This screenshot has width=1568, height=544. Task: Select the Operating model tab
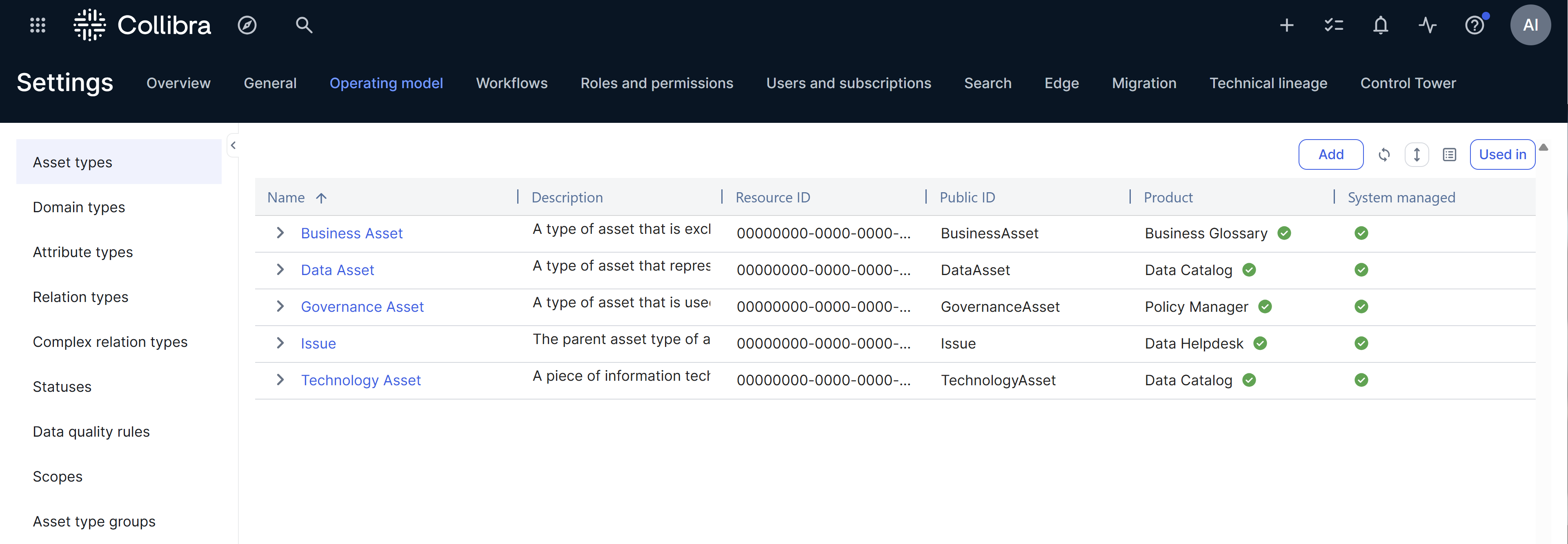pyautogui.click(x=386, y=83)
